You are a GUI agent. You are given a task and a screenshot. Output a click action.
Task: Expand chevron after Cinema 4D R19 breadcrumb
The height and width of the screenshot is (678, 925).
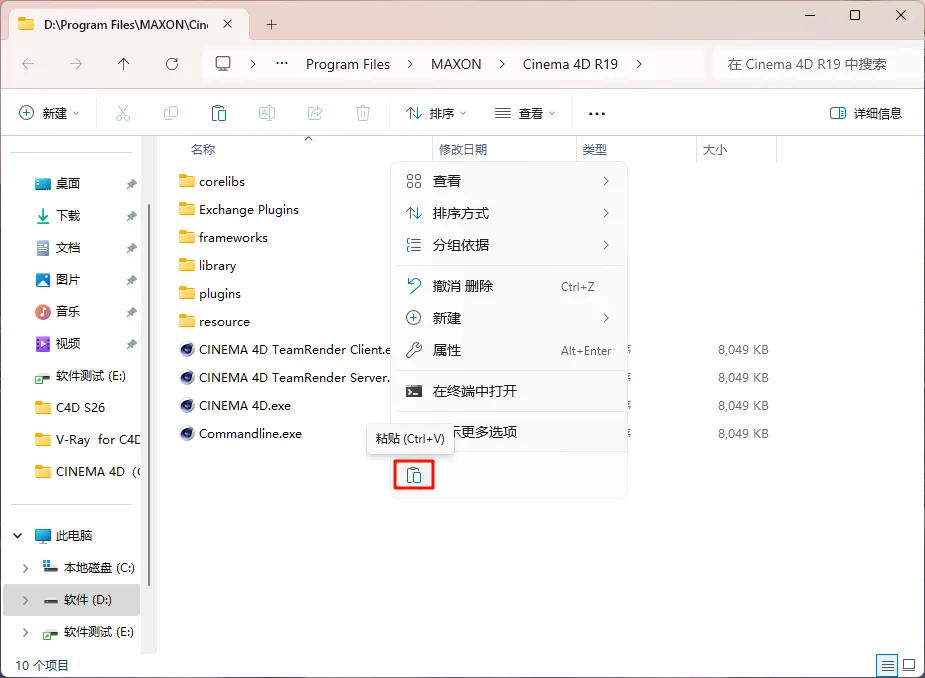coord(639,64)
